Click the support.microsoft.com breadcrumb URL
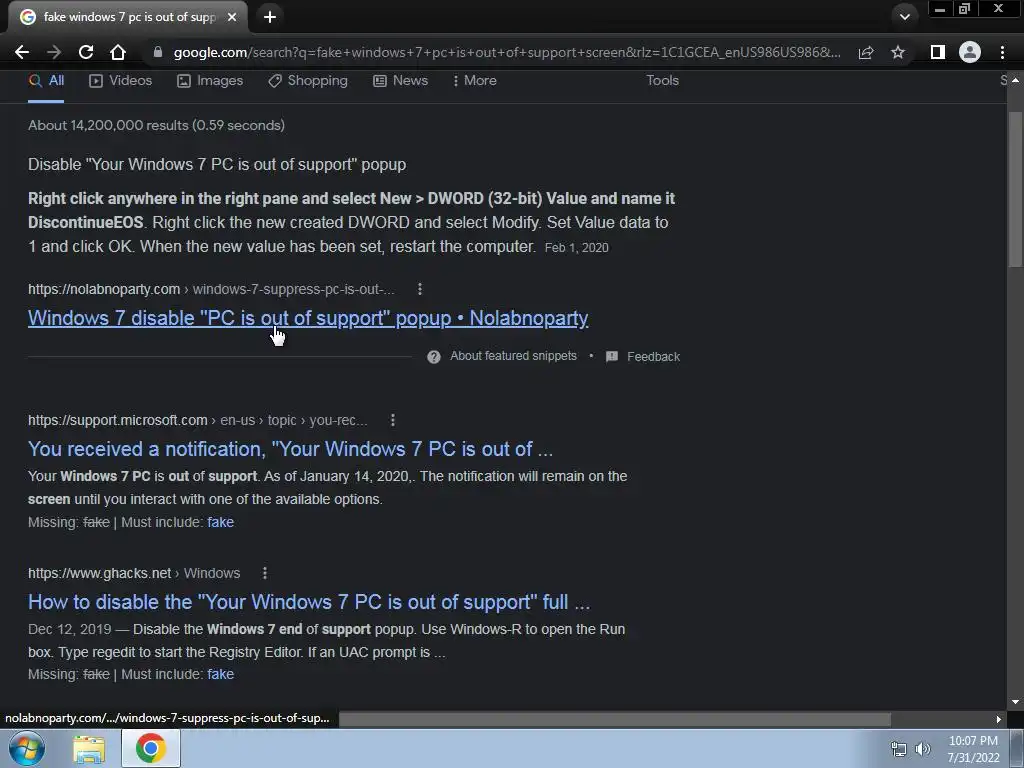1024x768 pixels. coord(197,420)
